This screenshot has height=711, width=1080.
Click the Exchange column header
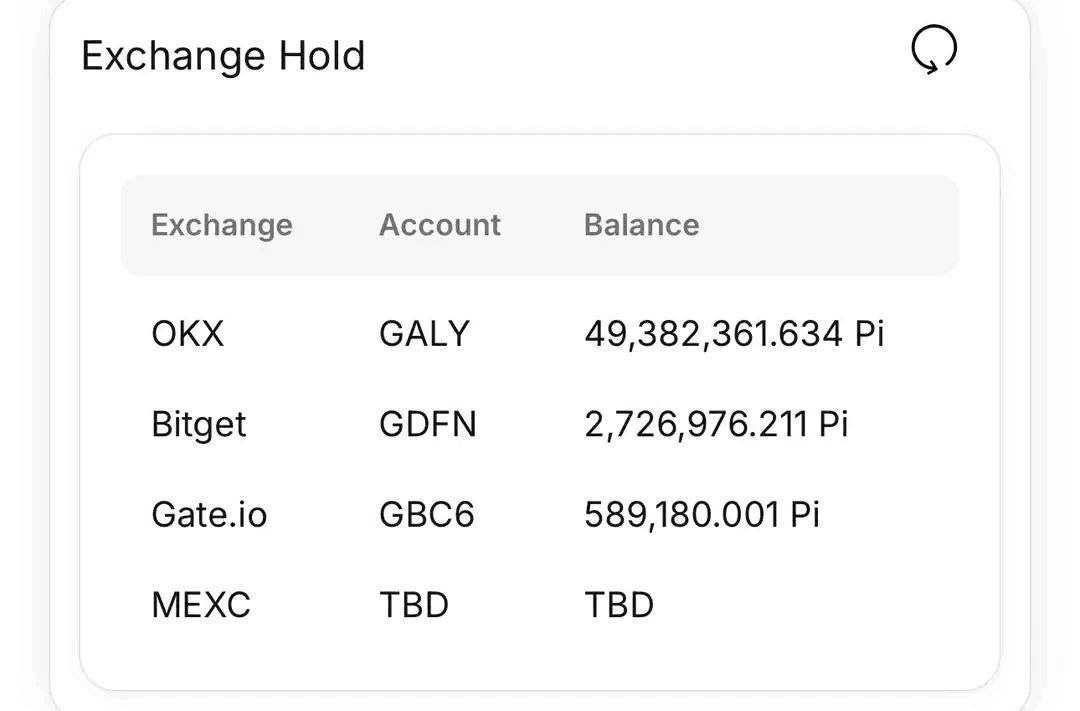(222, 225)
